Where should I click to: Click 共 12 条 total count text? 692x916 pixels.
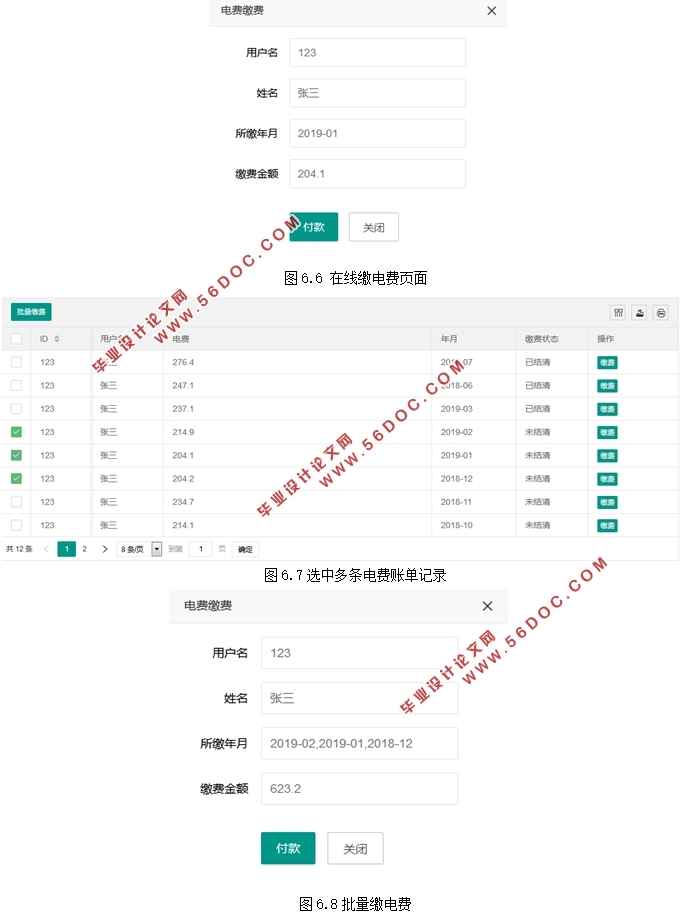[x=19, y=549]
